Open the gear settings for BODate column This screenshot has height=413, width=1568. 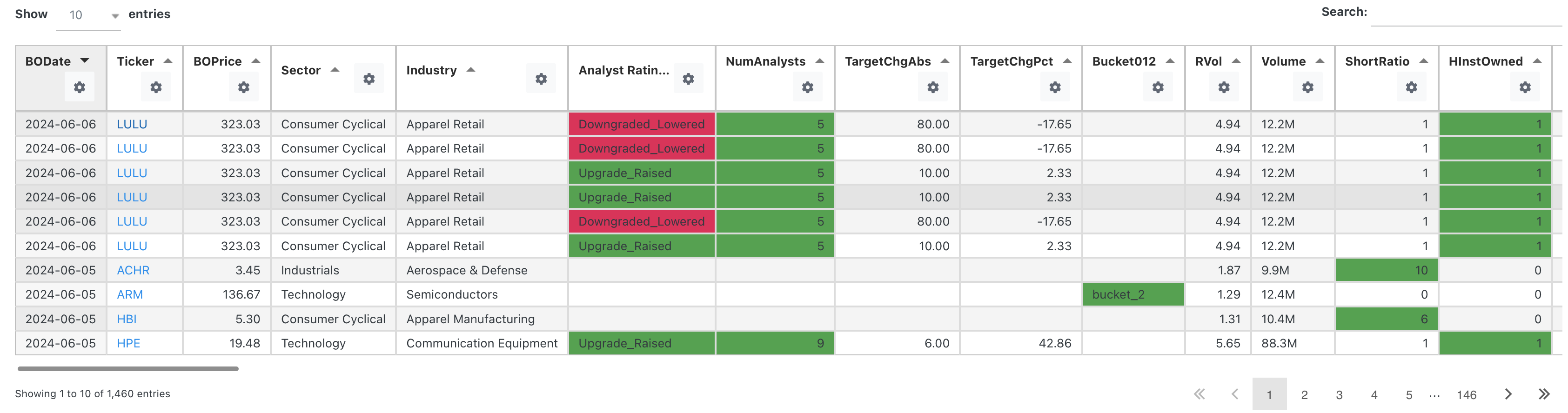pos(79,87)
